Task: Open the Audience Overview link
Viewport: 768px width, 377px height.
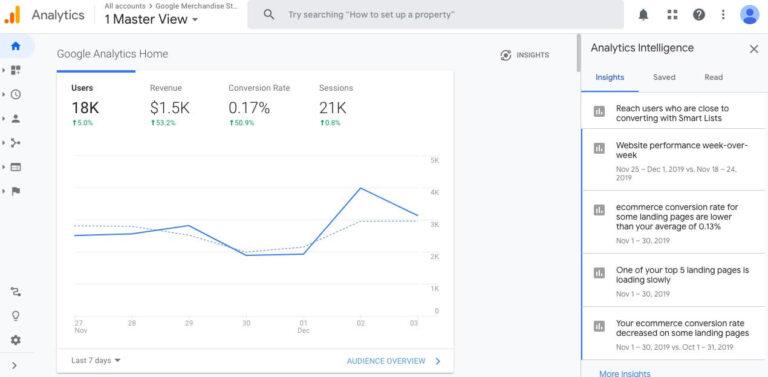Action: point(394,361)
